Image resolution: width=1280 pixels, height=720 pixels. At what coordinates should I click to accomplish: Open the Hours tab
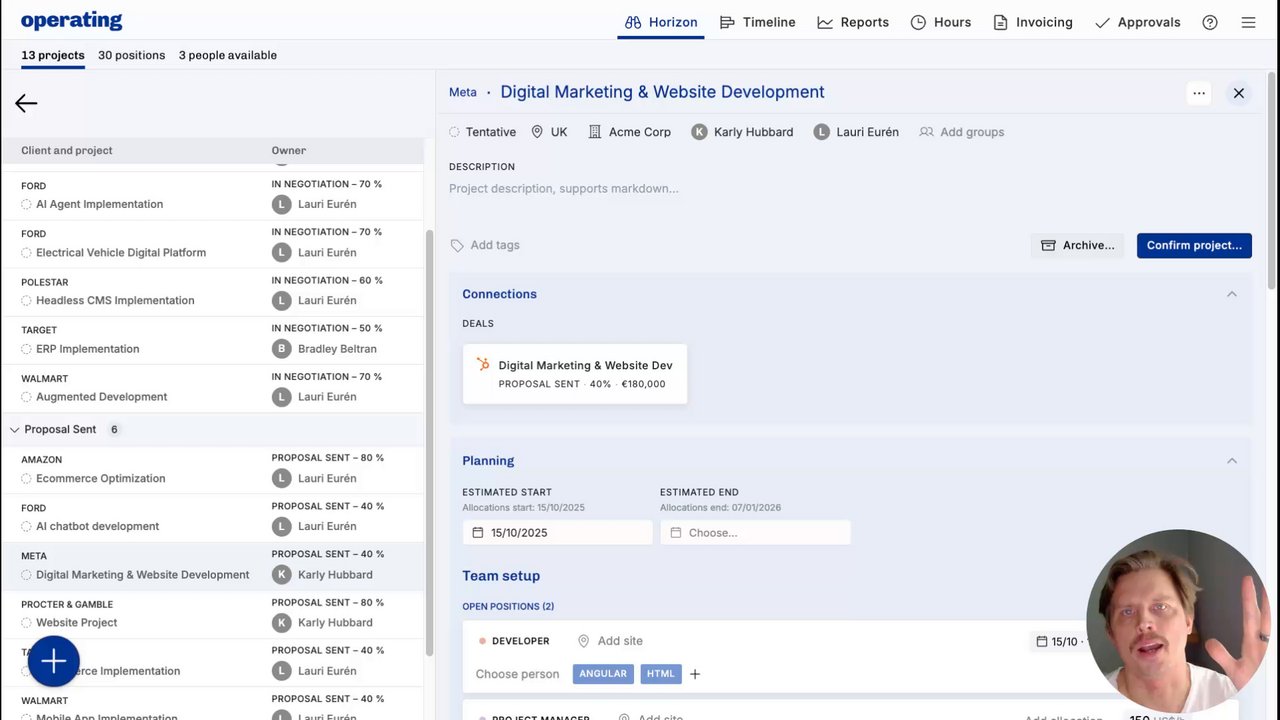click(941, 22)
